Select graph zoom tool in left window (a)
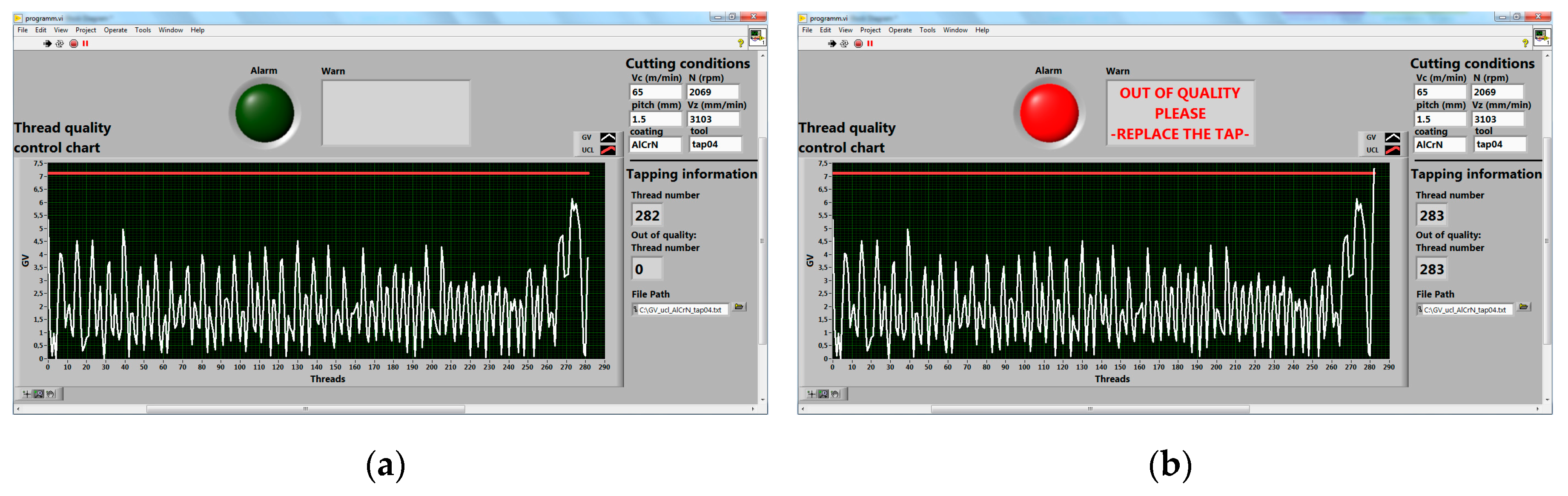 point(39,394)
